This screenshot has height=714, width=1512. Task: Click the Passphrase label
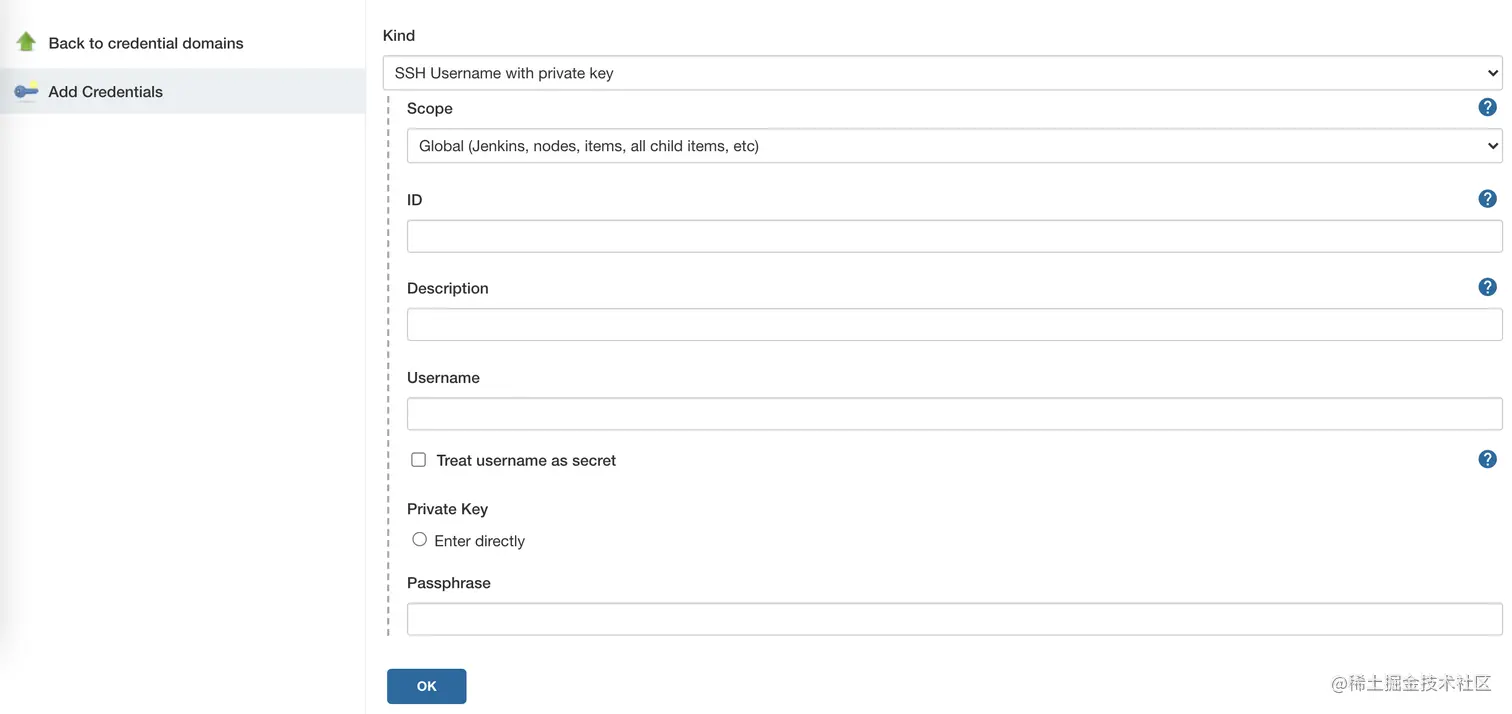(x=449, y=583)
